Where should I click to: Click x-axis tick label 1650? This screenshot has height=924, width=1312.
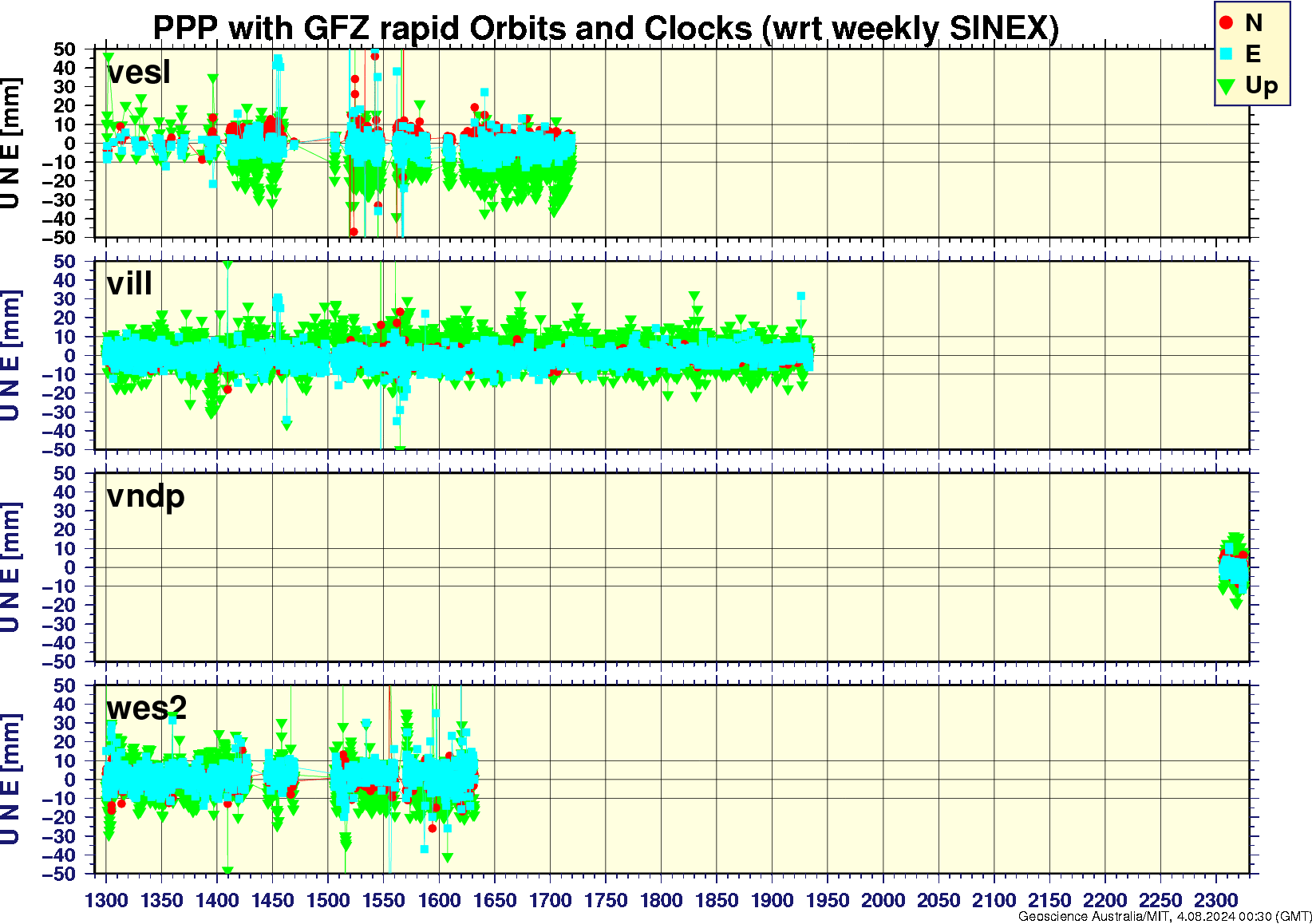point(495,900)
